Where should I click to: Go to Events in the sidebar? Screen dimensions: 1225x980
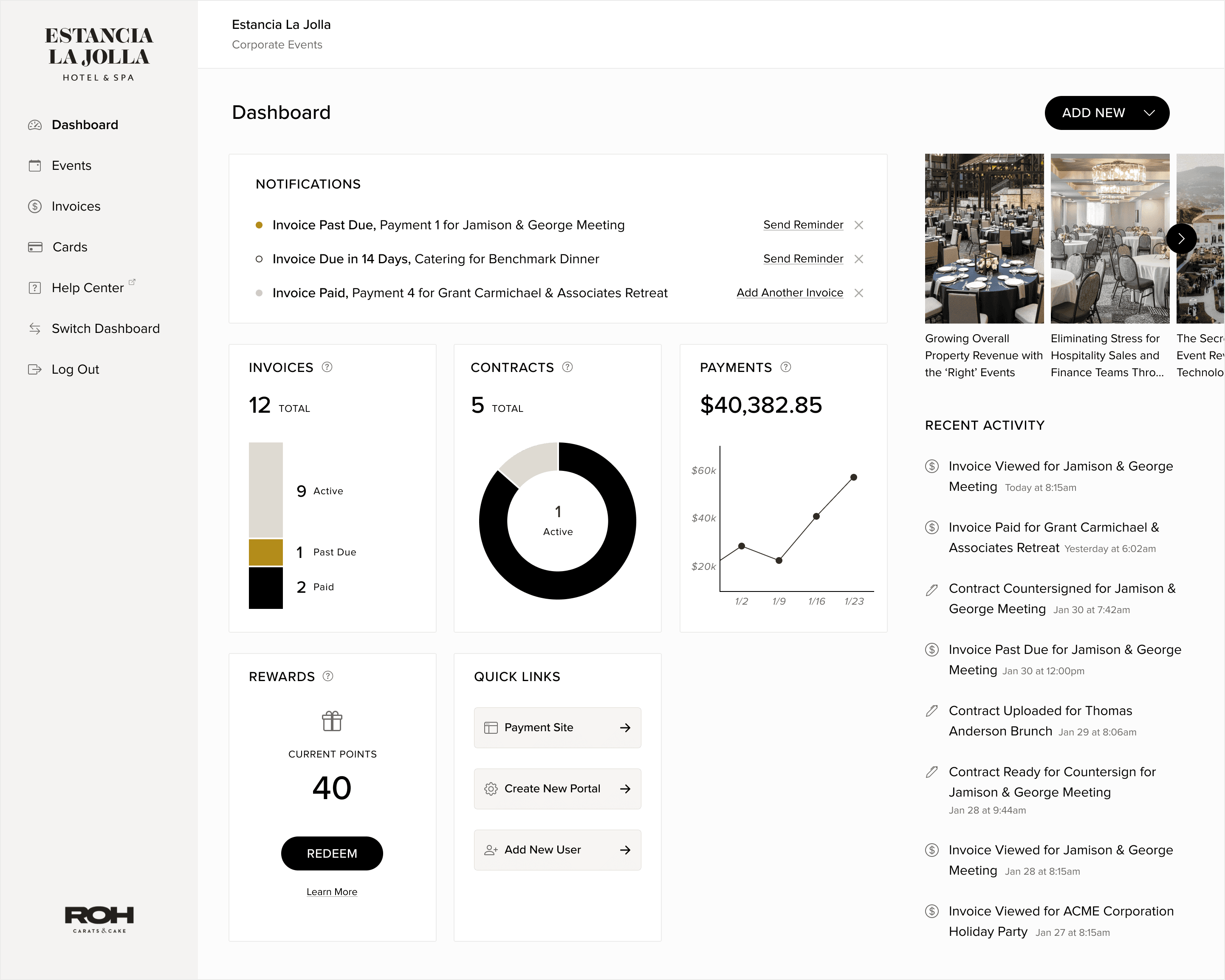(x=71, y=165)
